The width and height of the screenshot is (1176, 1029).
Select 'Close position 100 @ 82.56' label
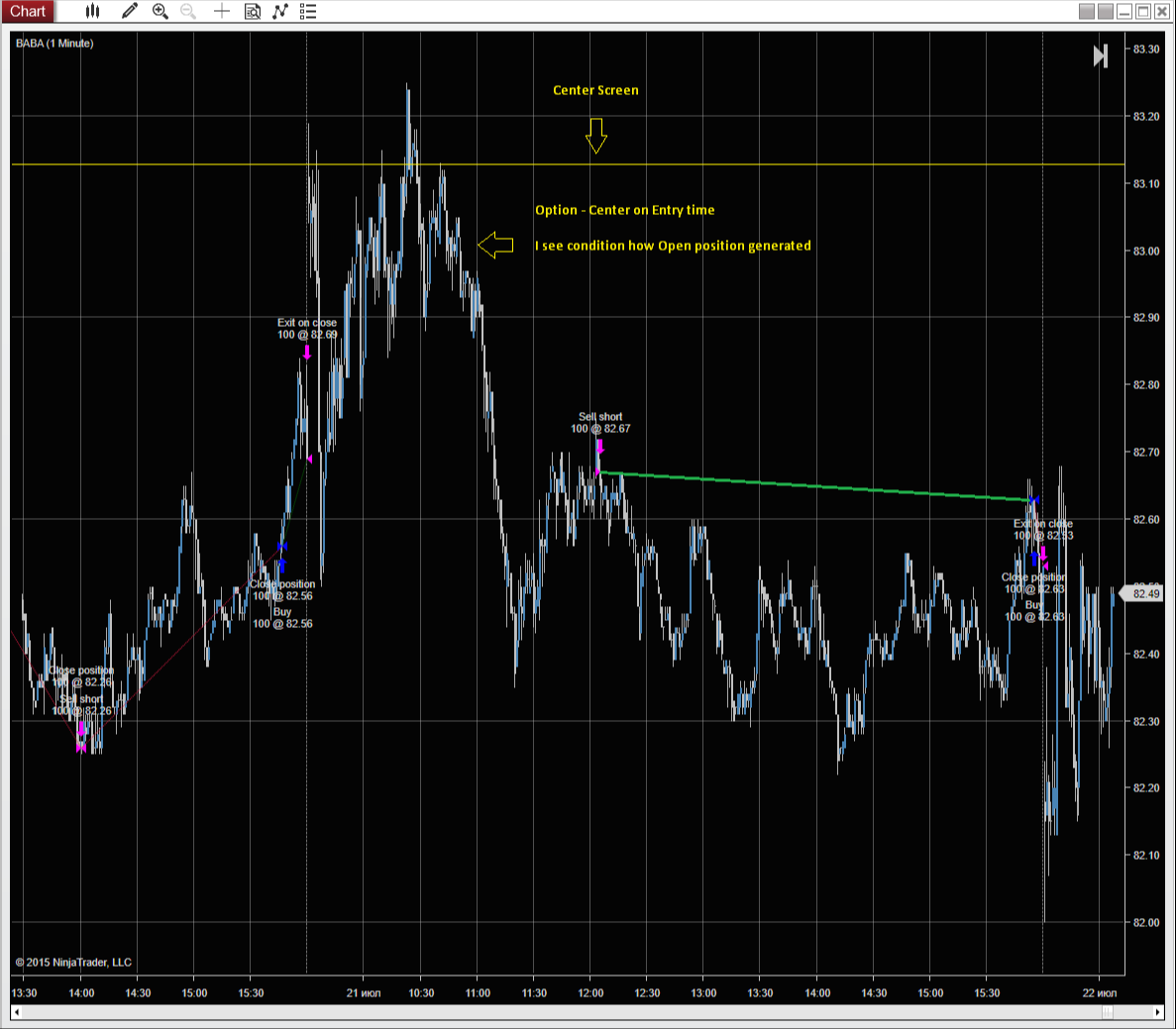[282, 590]
